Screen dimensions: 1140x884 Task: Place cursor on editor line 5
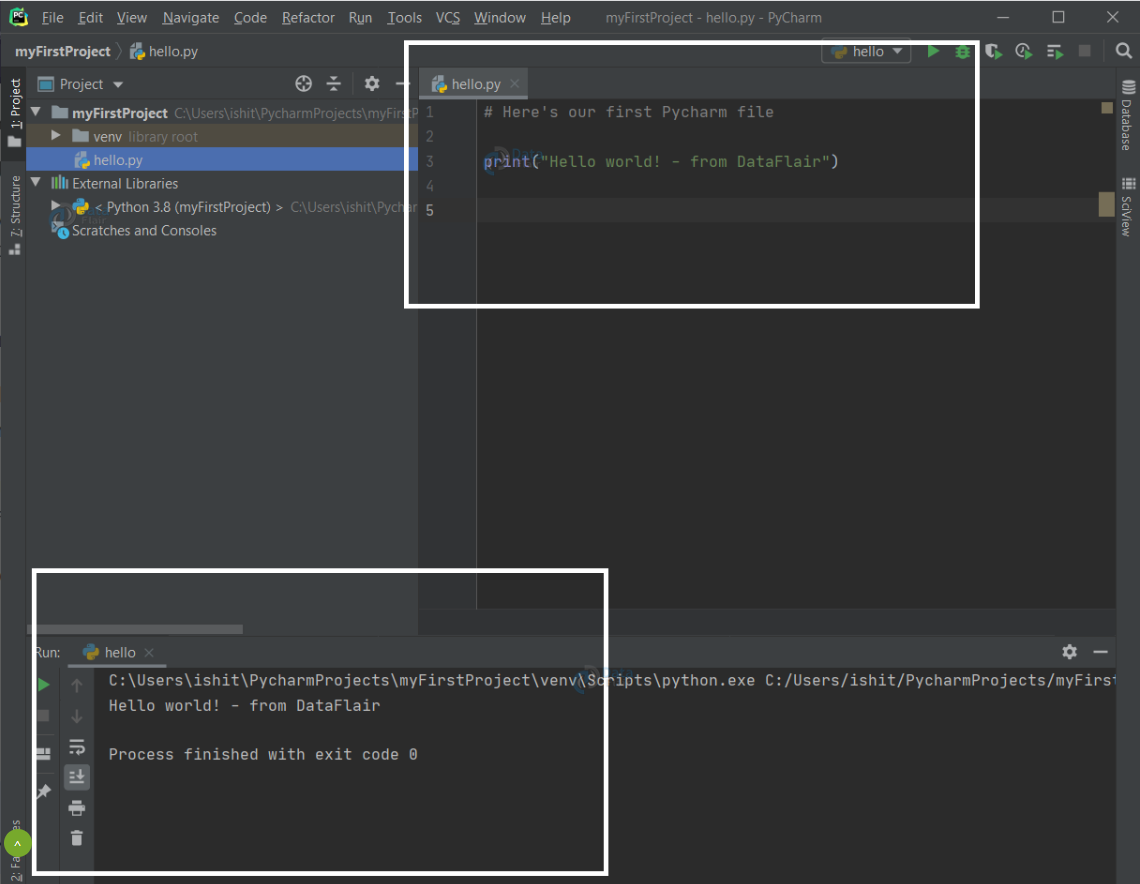788,209
